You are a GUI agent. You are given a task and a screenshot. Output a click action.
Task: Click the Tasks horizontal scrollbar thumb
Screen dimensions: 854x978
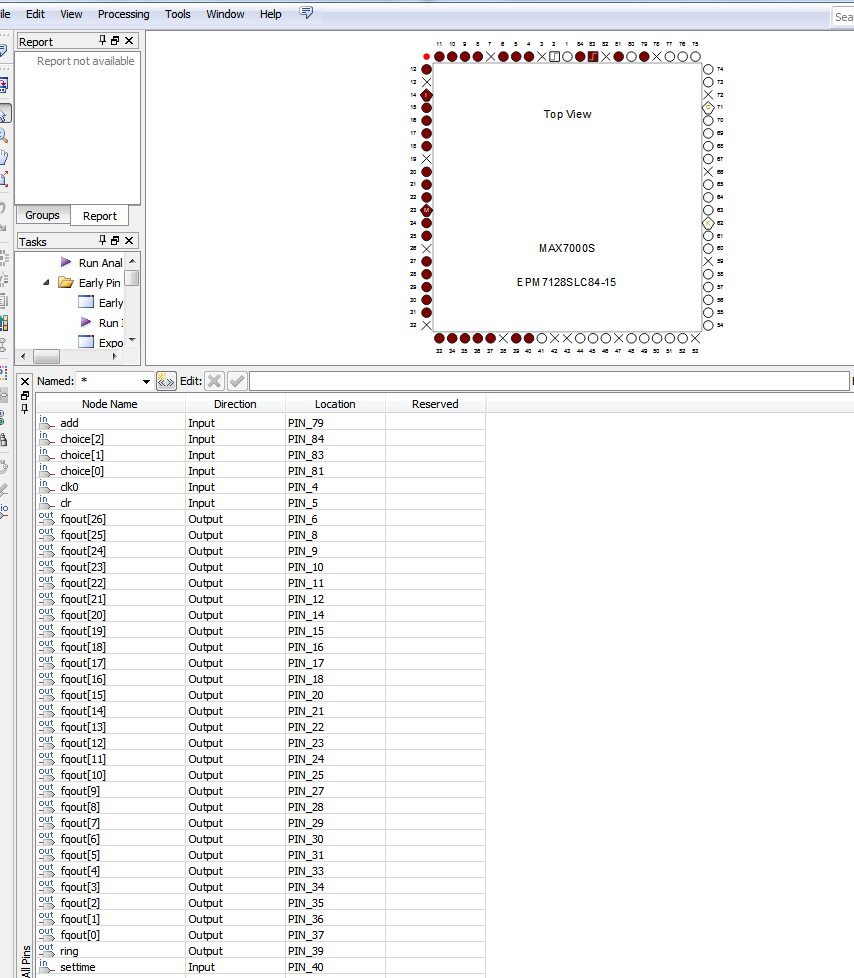pos(47,357)
